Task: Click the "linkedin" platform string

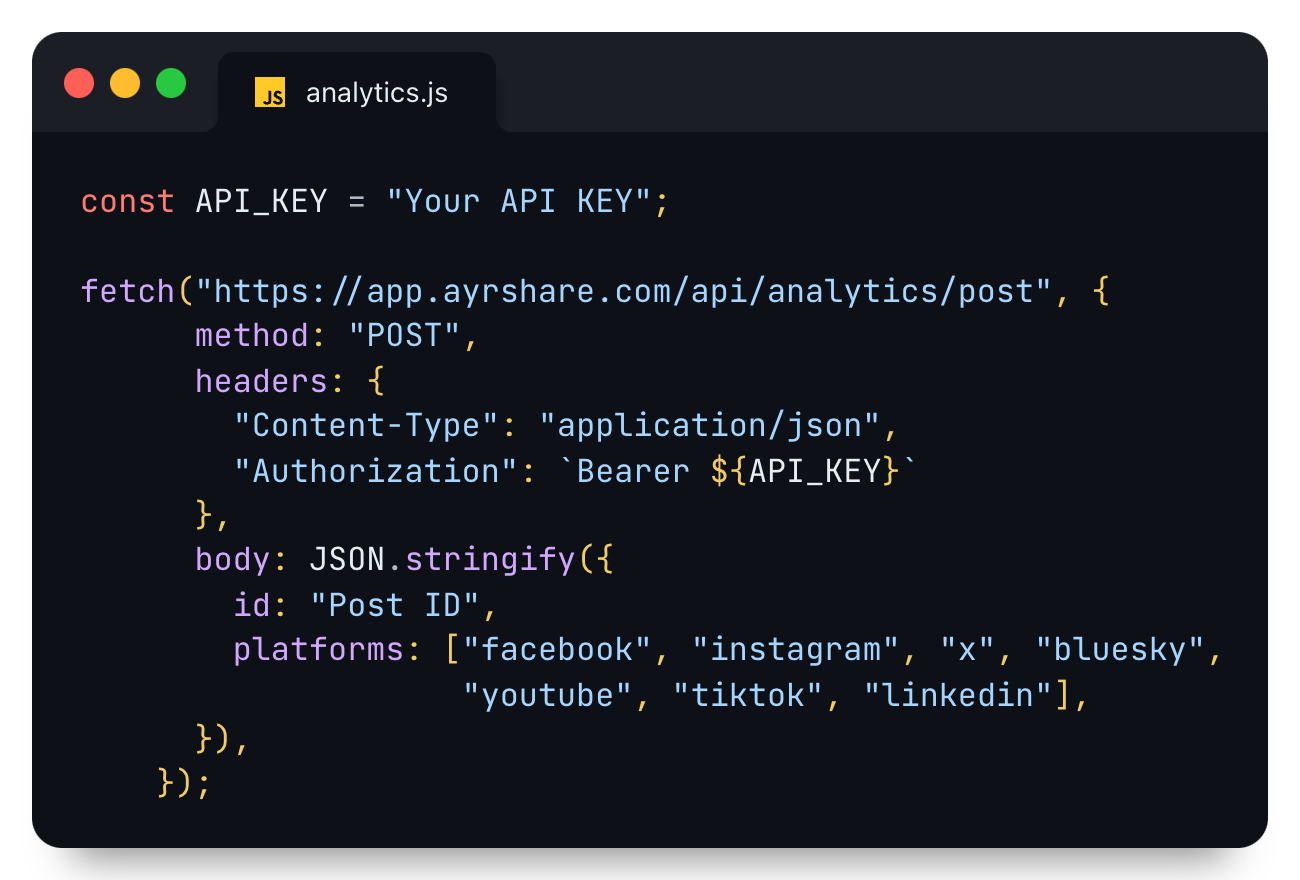Action: (957, 695)
